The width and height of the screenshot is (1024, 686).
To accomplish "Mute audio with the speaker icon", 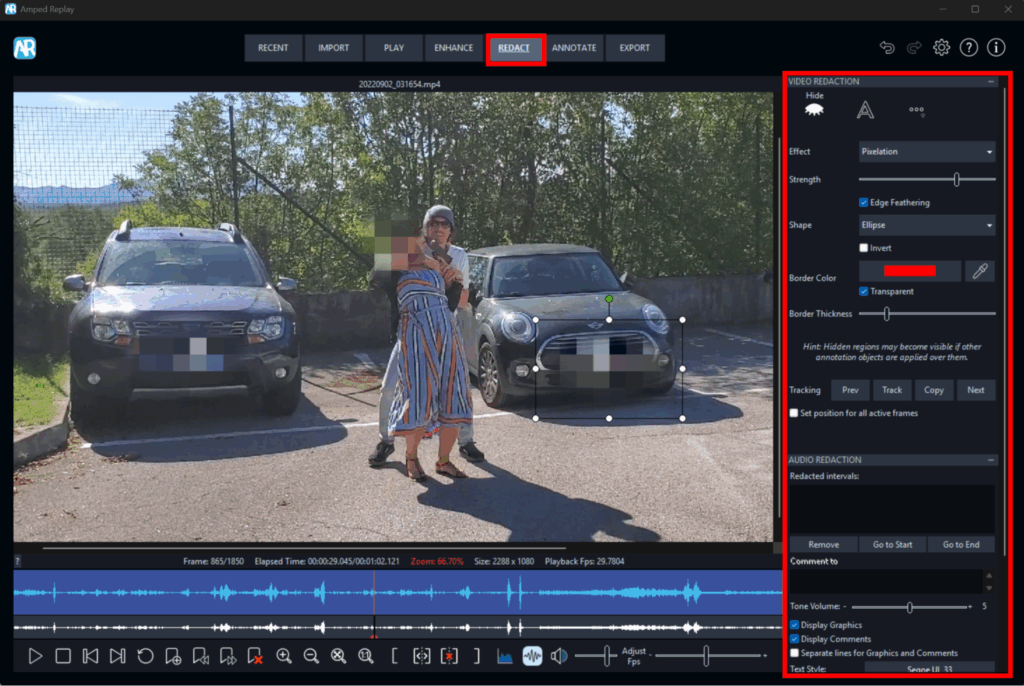I will (x=559, y=656).
